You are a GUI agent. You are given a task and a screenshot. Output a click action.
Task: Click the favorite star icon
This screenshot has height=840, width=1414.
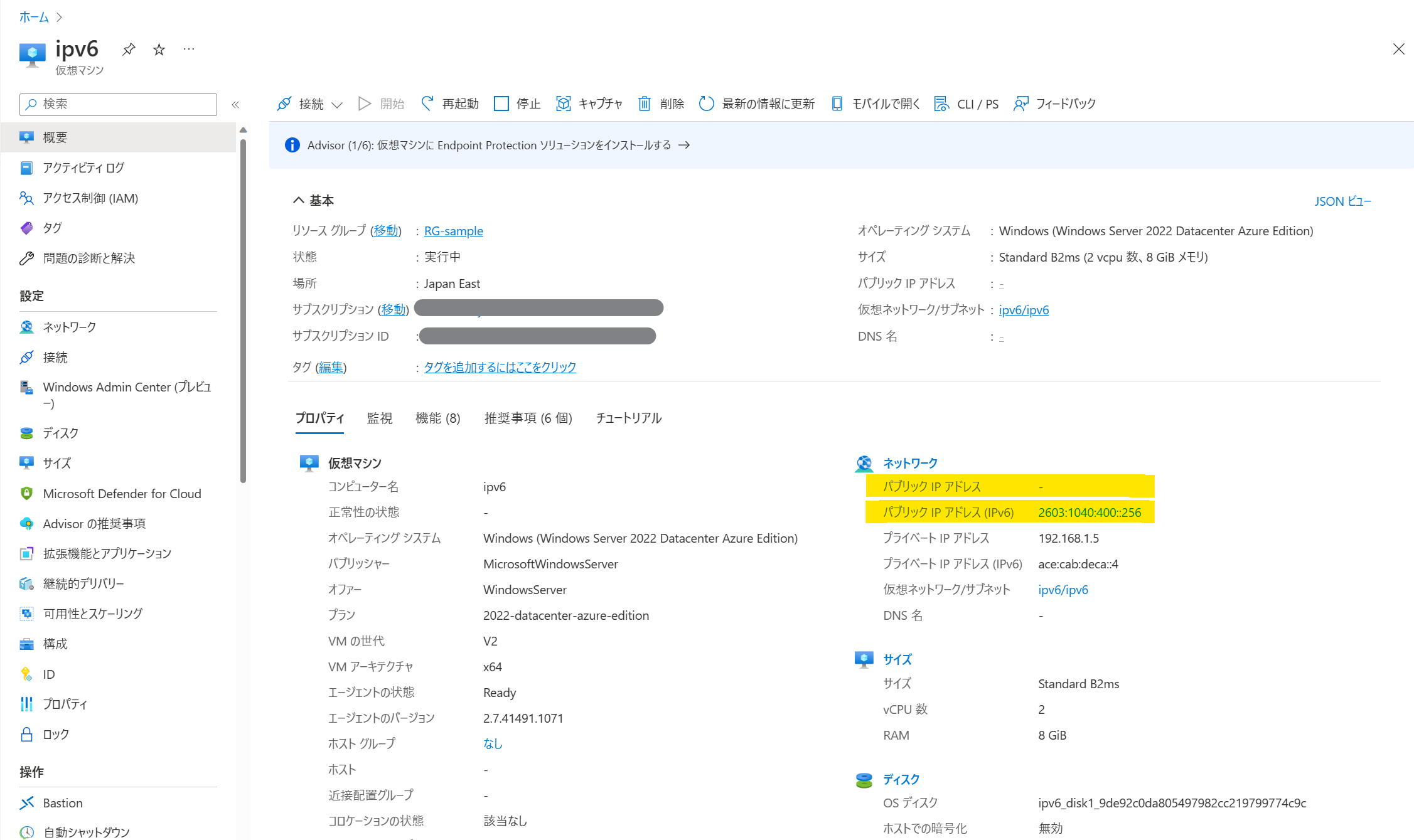159,49
